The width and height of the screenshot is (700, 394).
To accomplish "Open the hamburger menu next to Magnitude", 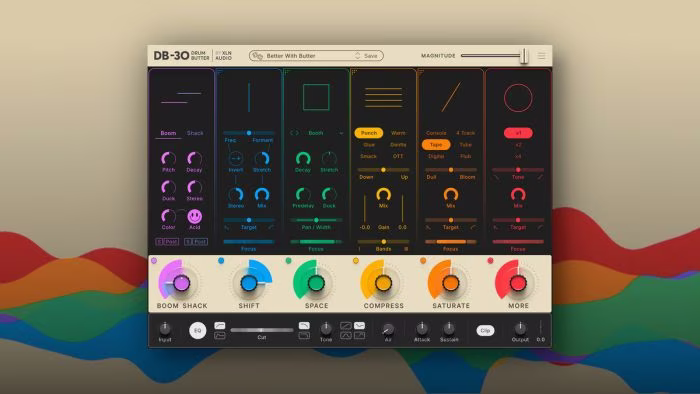I will click(542, 56).
